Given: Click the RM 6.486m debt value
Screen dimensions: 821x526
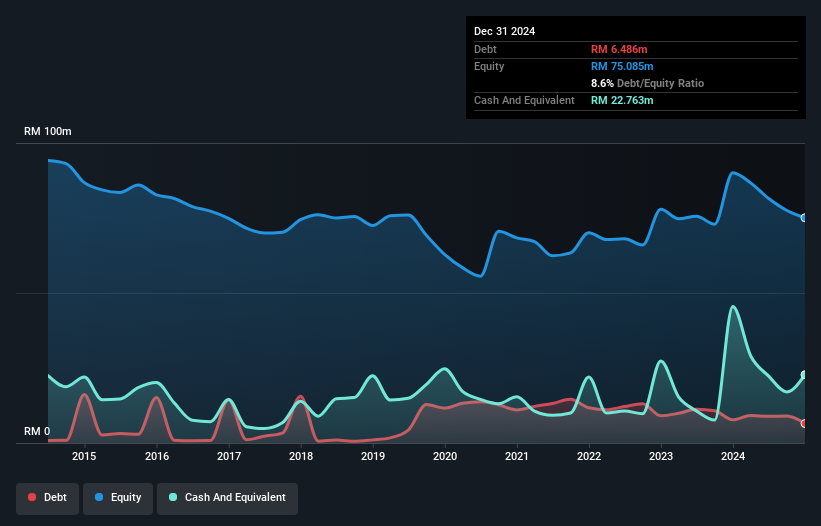Looking at the screenshot, I should pos(619,49).
